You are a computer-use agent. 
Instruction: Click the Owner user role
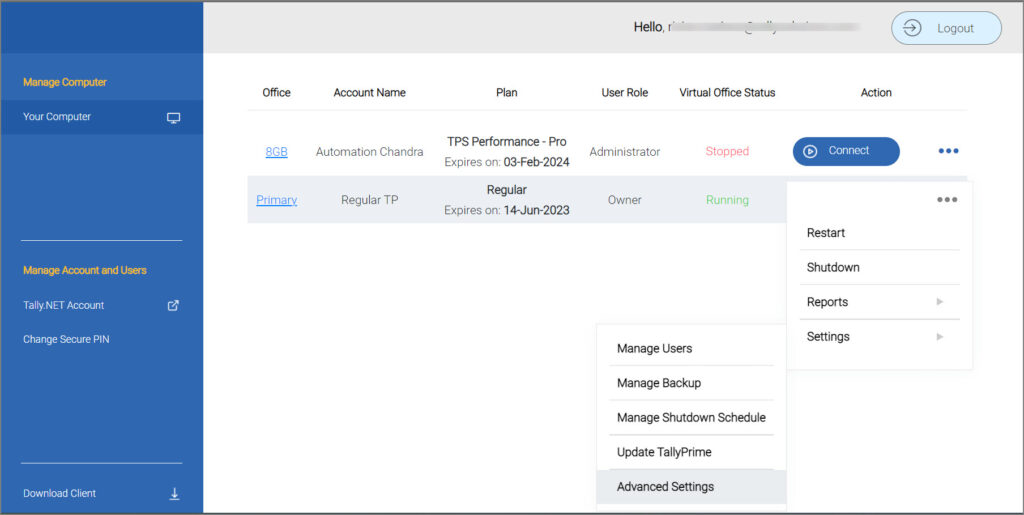[x=624, y=200]
